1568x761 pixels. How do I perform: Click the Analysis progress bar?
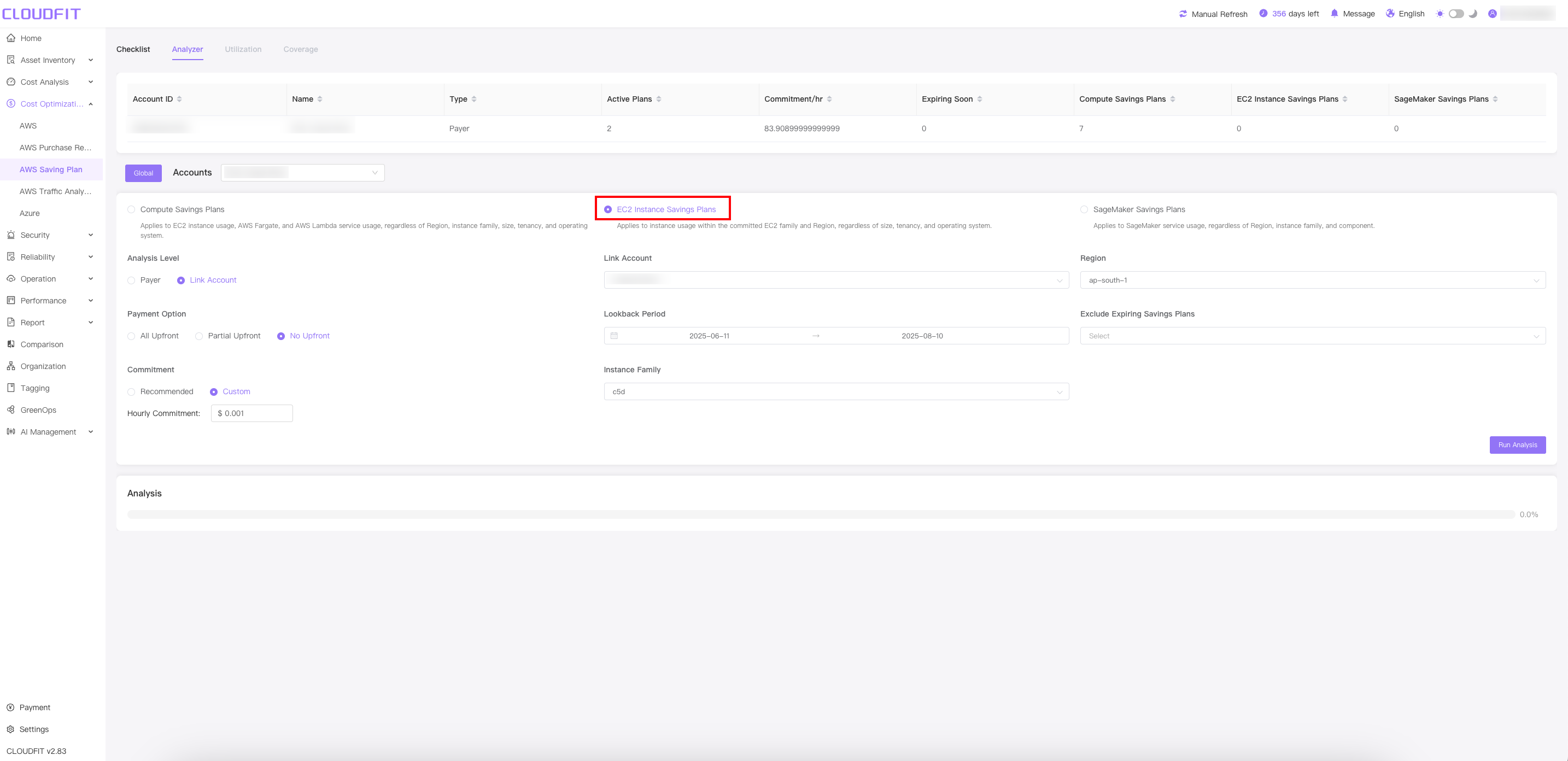pyautogui.click(x=821, y=515)
